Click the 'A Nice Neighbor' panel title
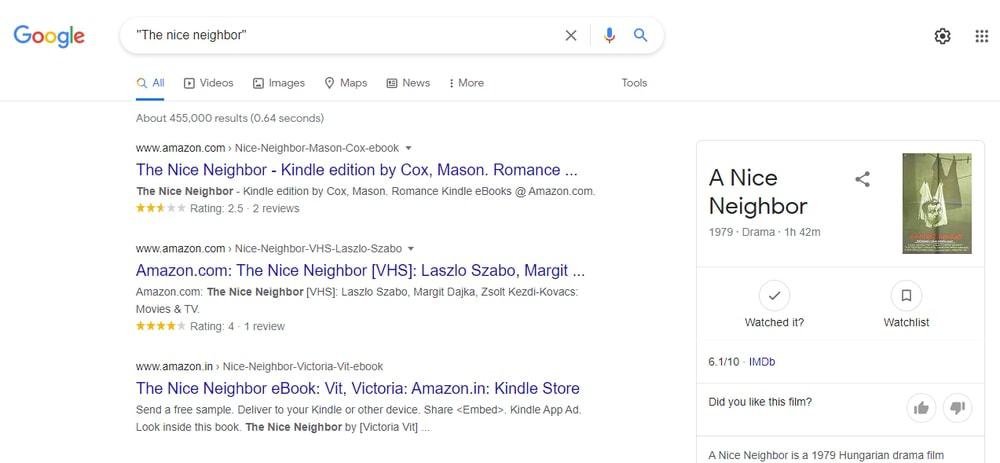Viewport: 1000px width, 463px height. tap(758, 192)
